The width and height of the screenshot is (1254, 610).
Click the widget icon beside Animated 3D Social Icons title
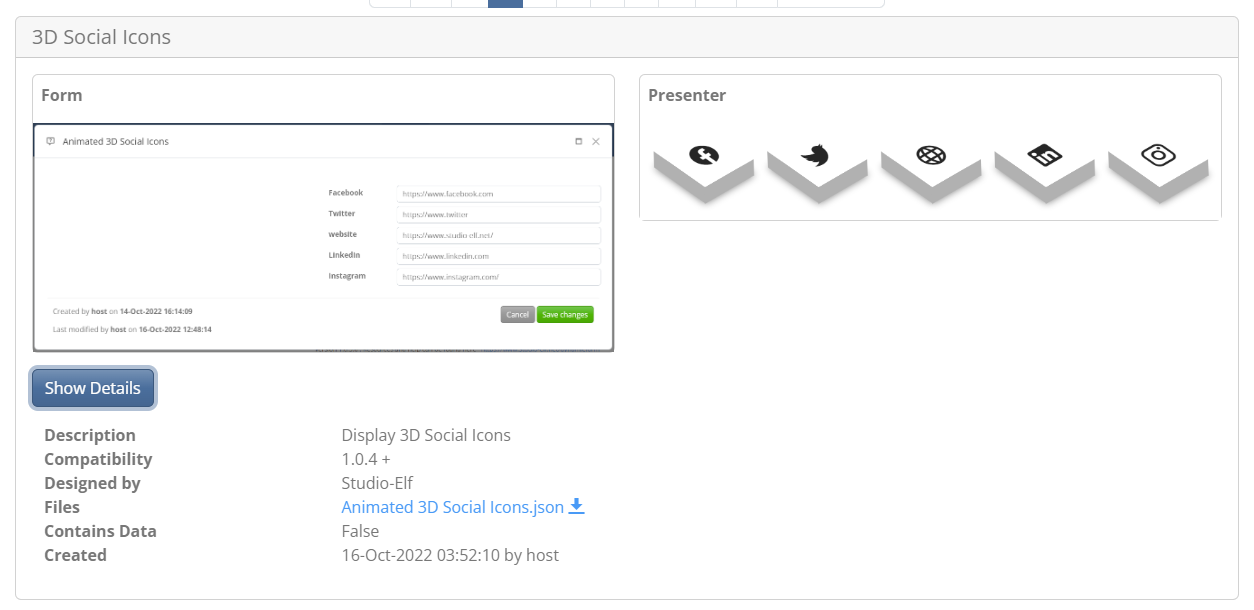coord(50,141)
